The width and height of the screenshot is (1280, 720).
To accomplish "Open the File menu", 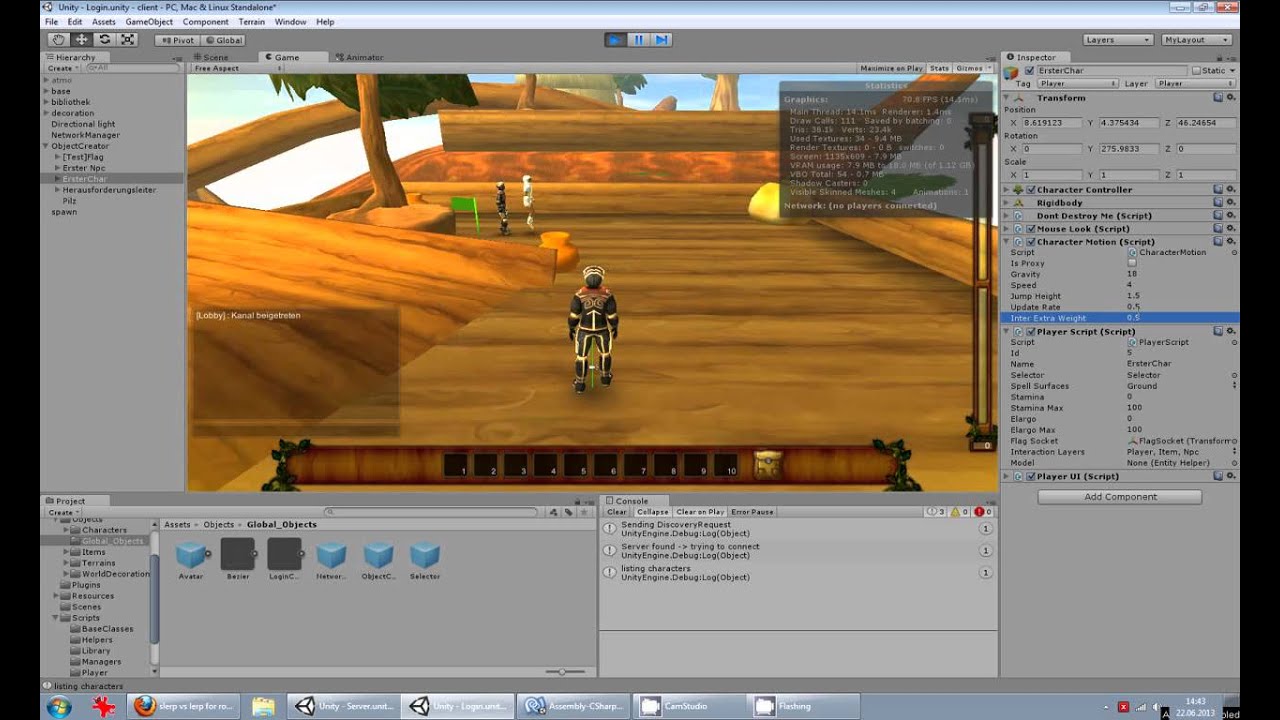I will 51,22.
